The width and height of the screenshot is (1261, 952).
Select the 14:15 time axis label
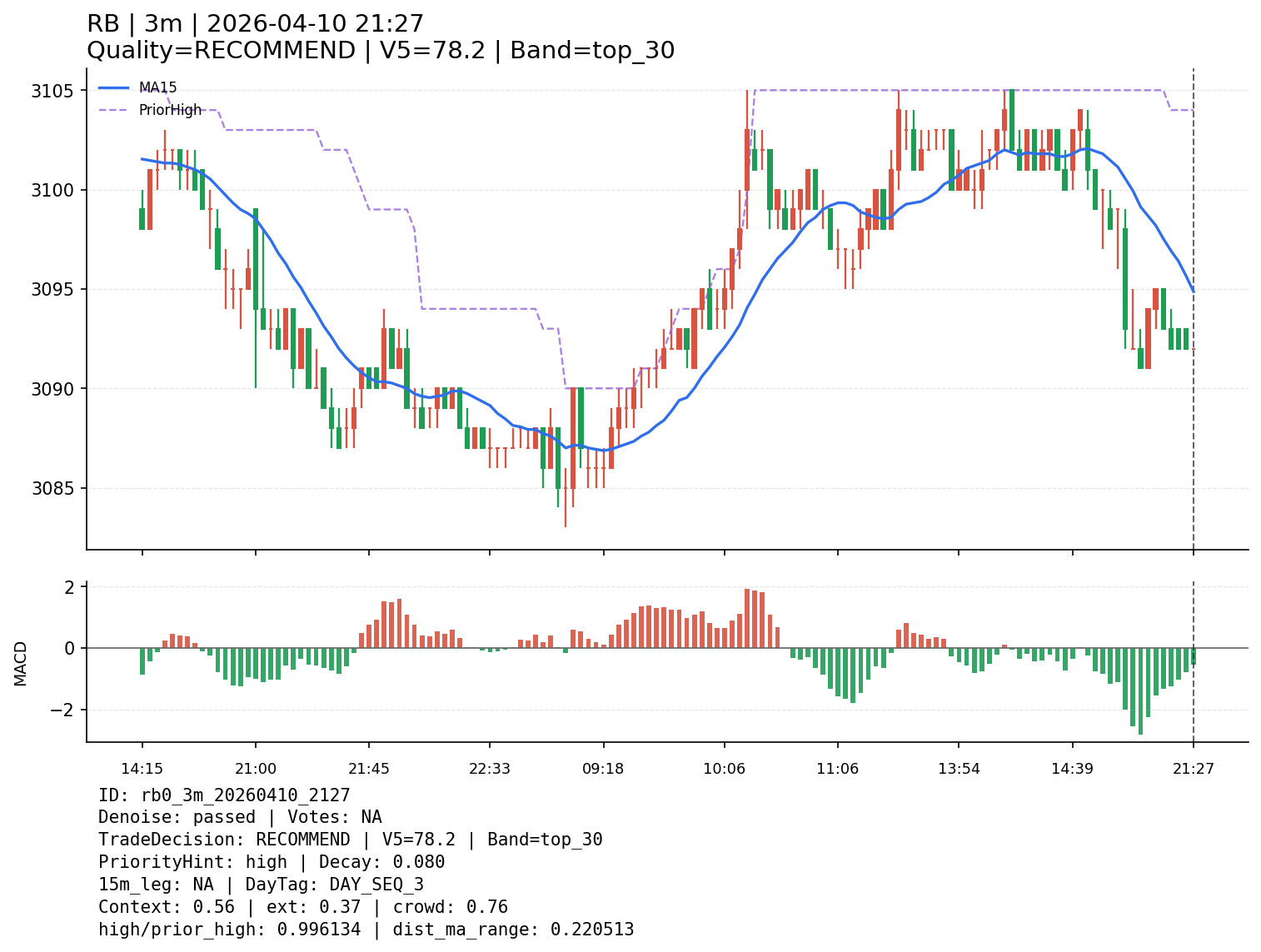(142, 769)
